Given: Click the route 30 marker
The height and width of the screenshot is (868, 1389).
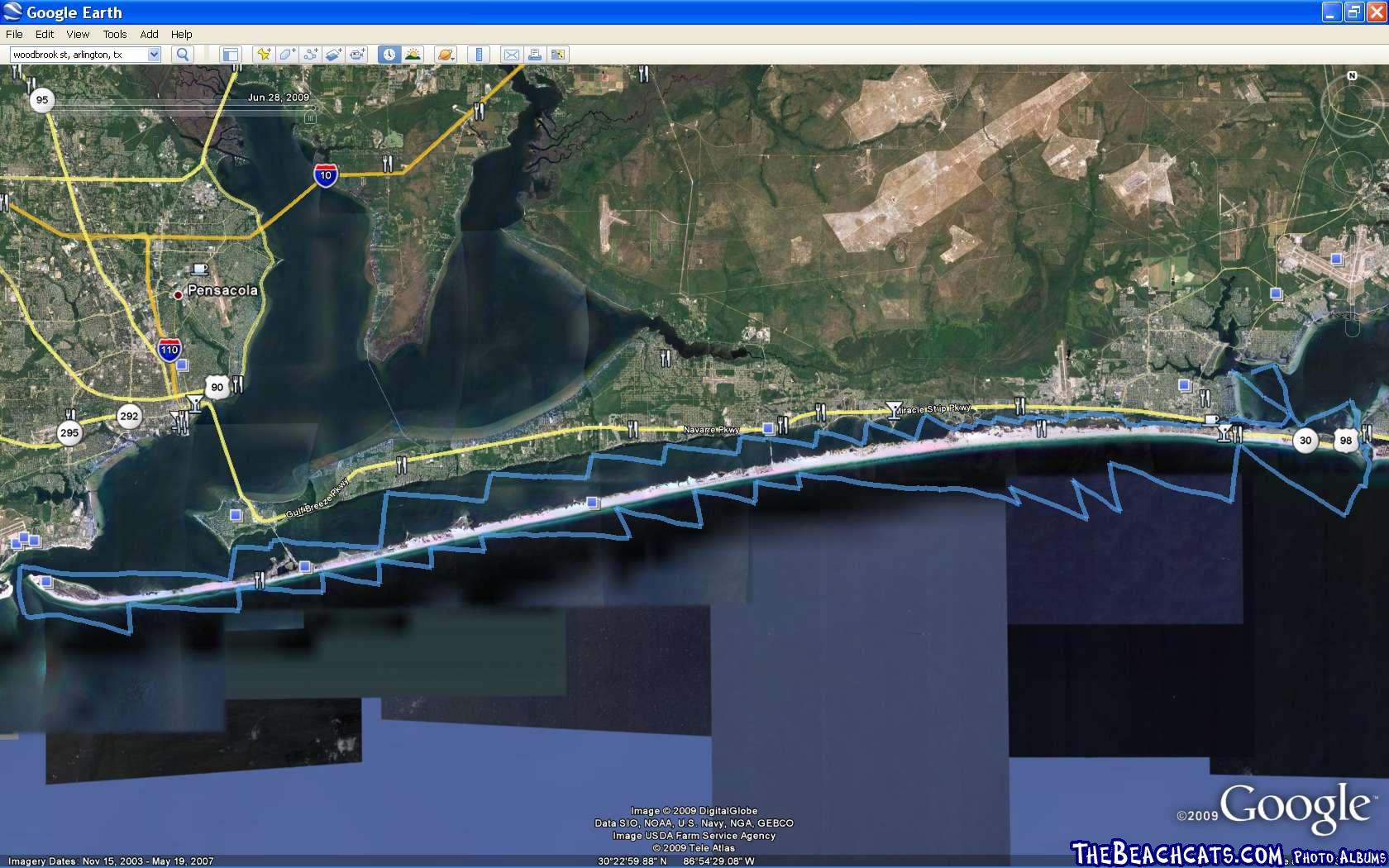Looking at the screenshot, I should click(1305, 440).
